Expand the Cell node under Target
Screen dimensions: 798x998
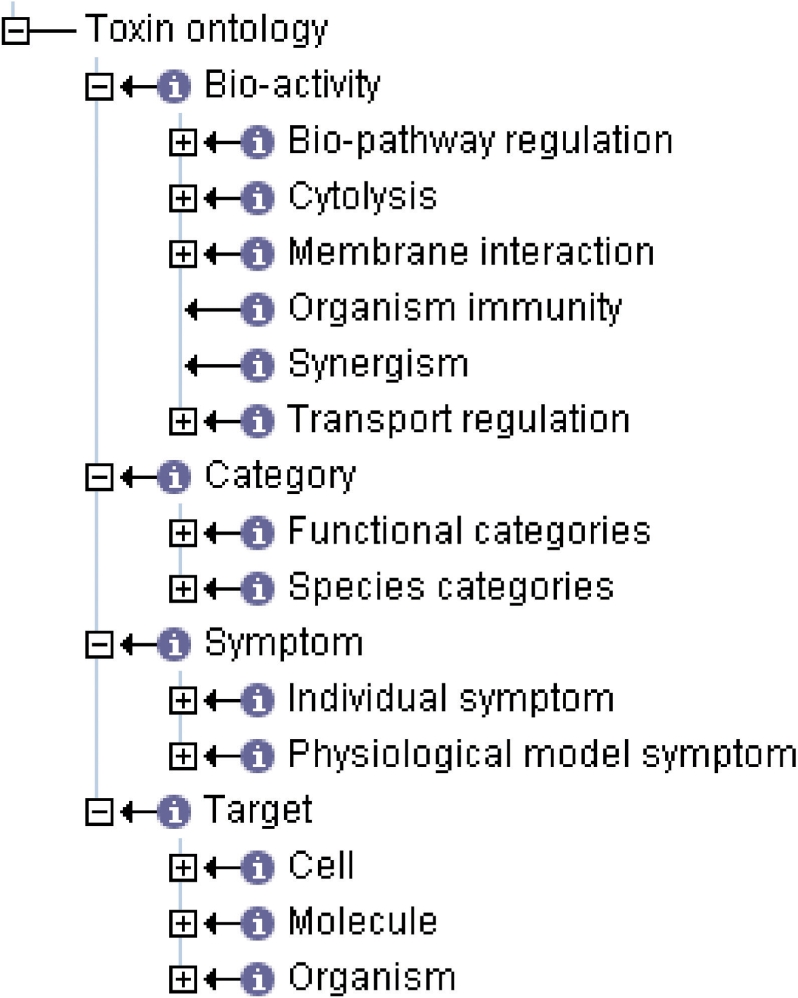(x=183, y=868)
